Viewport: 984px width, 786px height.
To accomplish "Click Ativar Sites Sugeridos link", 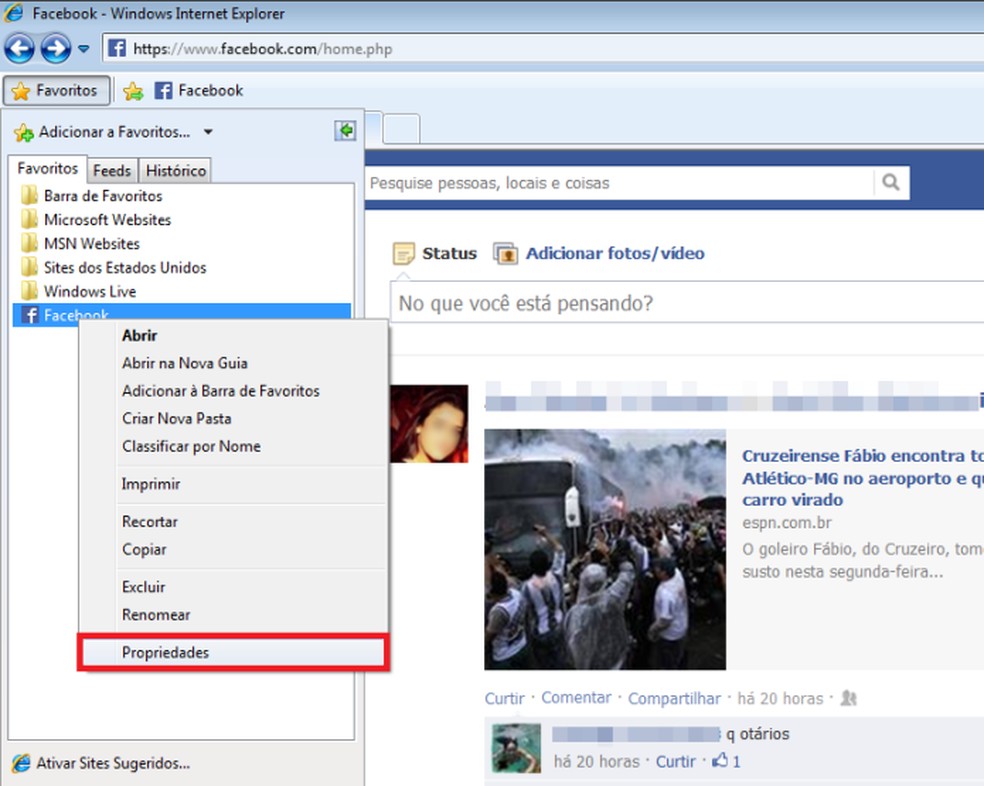I will tap(102, 763).
